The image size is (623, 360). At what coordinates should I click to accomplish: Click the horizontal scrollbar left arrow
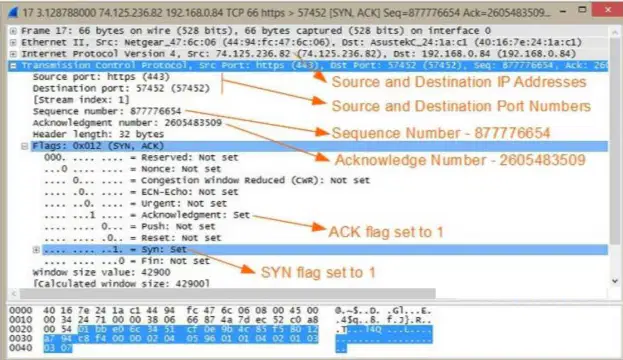coord(14,294)
